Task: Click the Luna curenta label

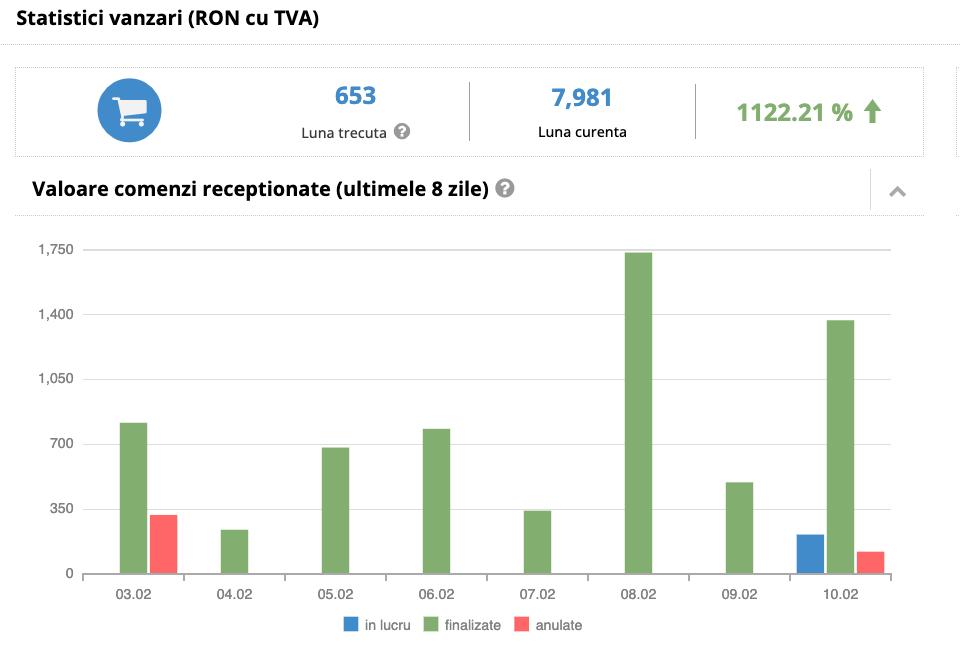Action: (582, 132)
